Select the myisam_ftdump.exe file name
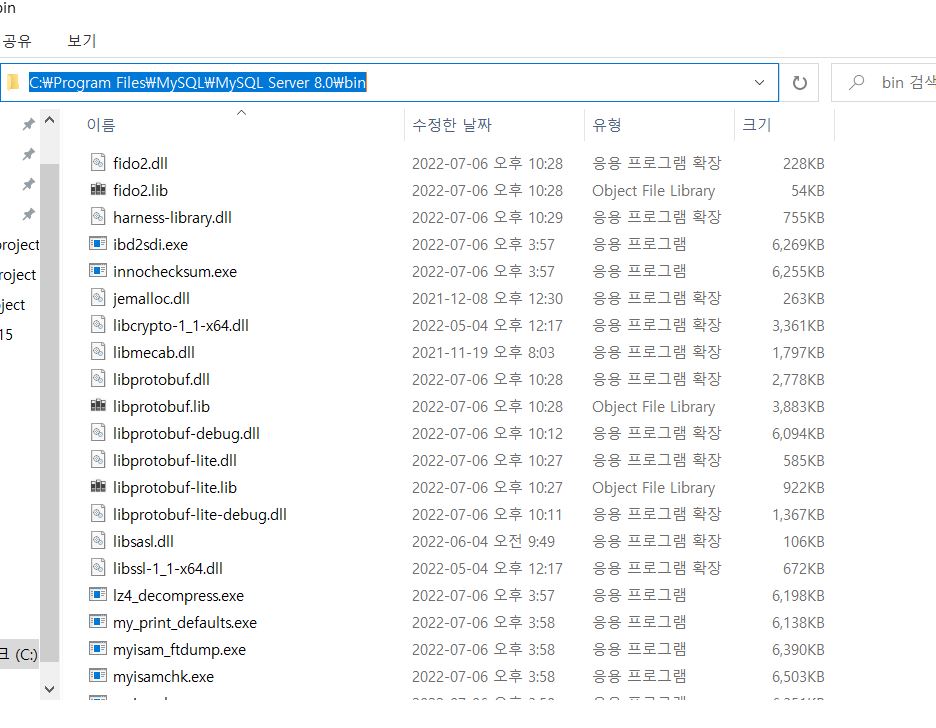The width and height of the screenshot is (936, 728). (x=180, y=649)
